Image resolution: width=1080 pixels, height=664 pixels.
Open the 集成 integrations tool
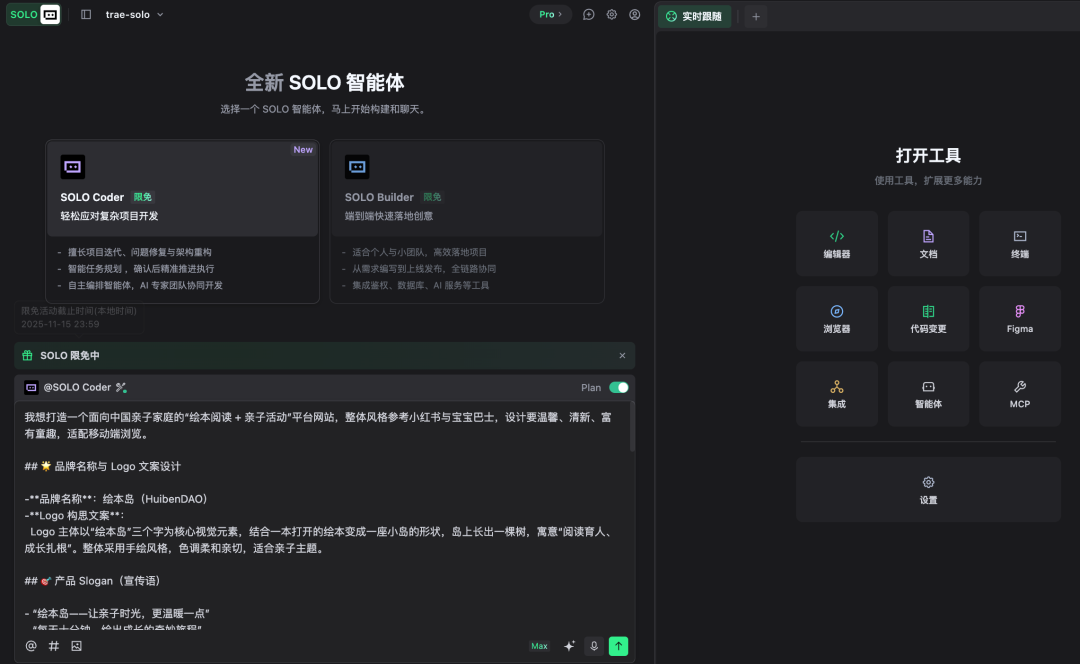click(x=837, y=394)
